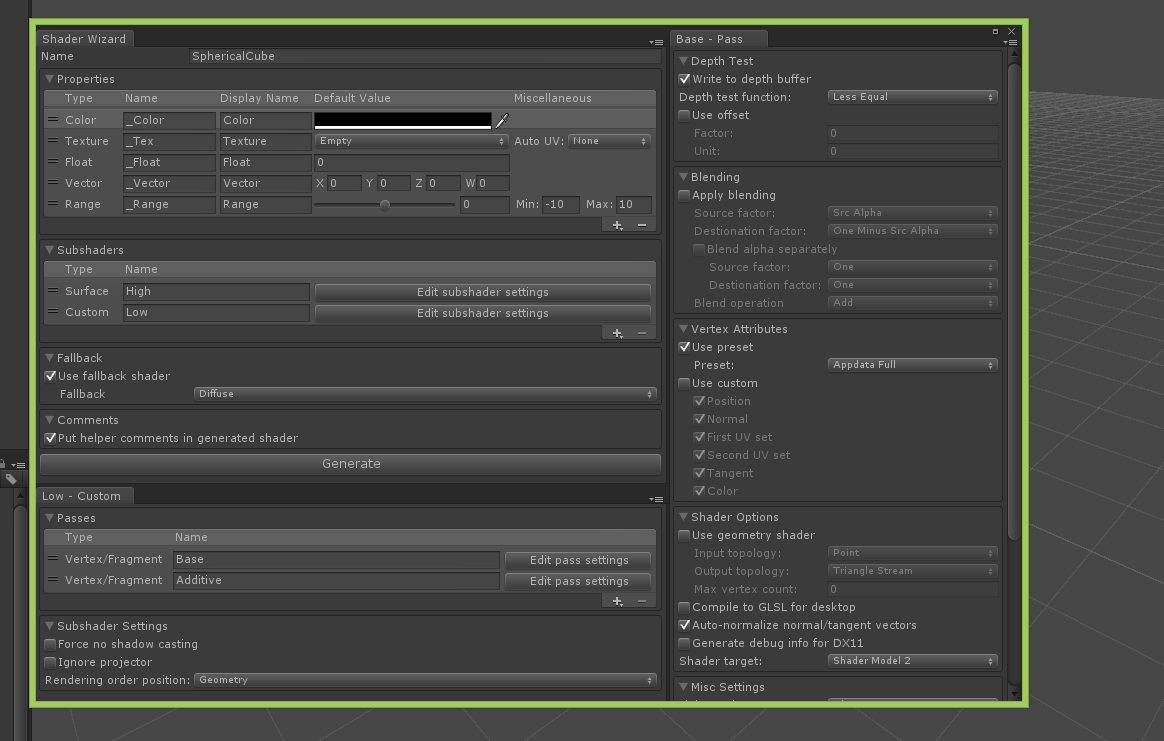Collapse the Subshaders section
The width and height of the screenshot is (1164, 741).
50,249
